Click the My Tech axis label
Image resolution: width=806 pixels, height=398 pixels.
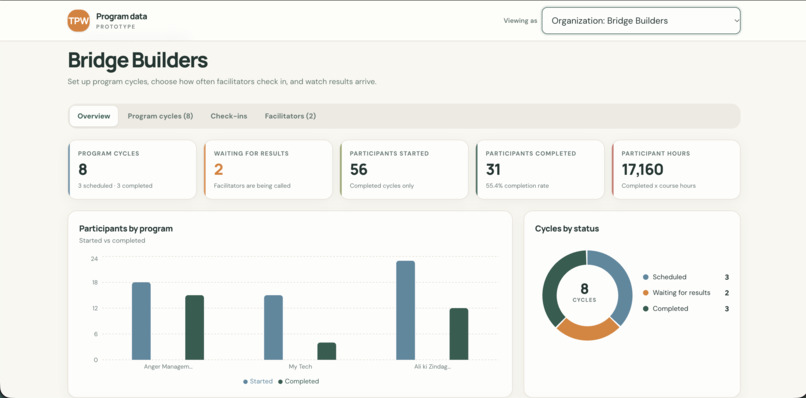click(x=300, y=367)
